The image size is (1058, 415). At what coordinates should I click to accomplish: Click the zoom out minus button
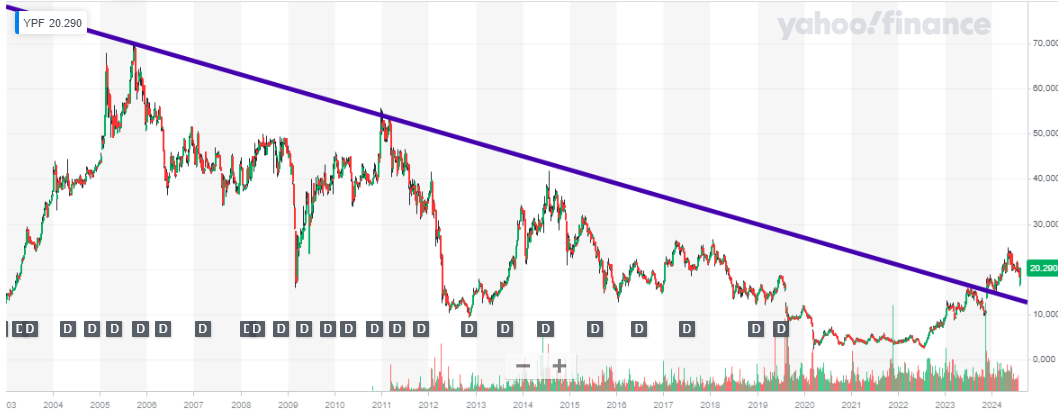point(523,366)
